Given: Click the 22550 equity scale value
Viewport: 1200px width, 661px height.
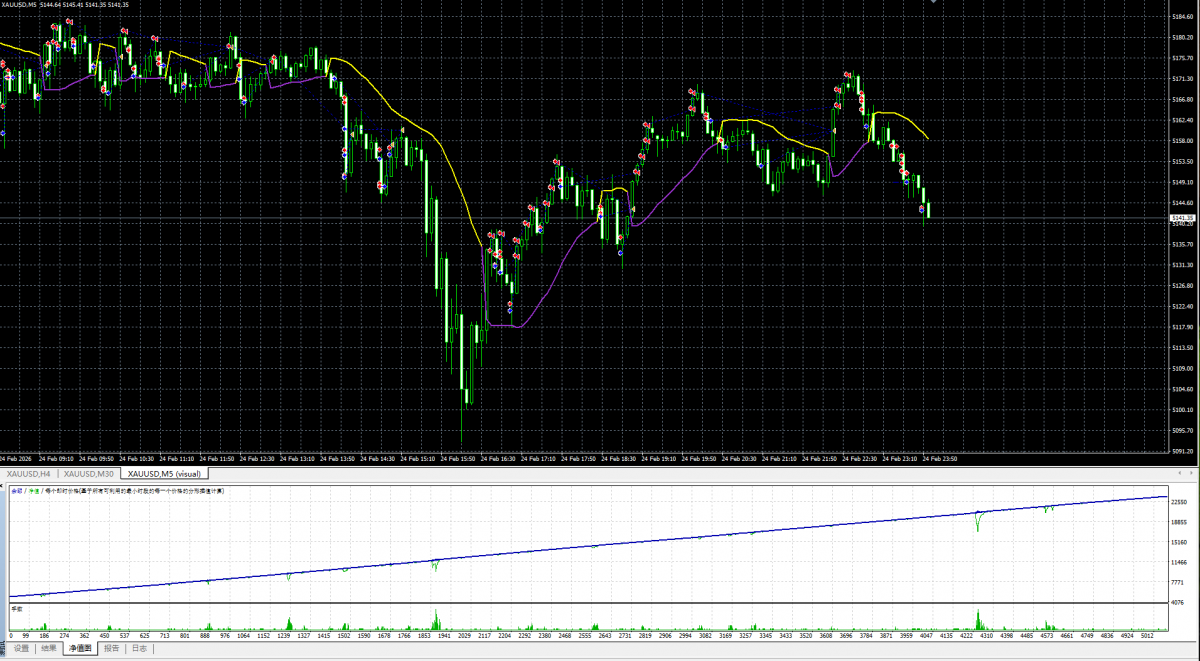Looking at the screenshot, I should 1179,503.
